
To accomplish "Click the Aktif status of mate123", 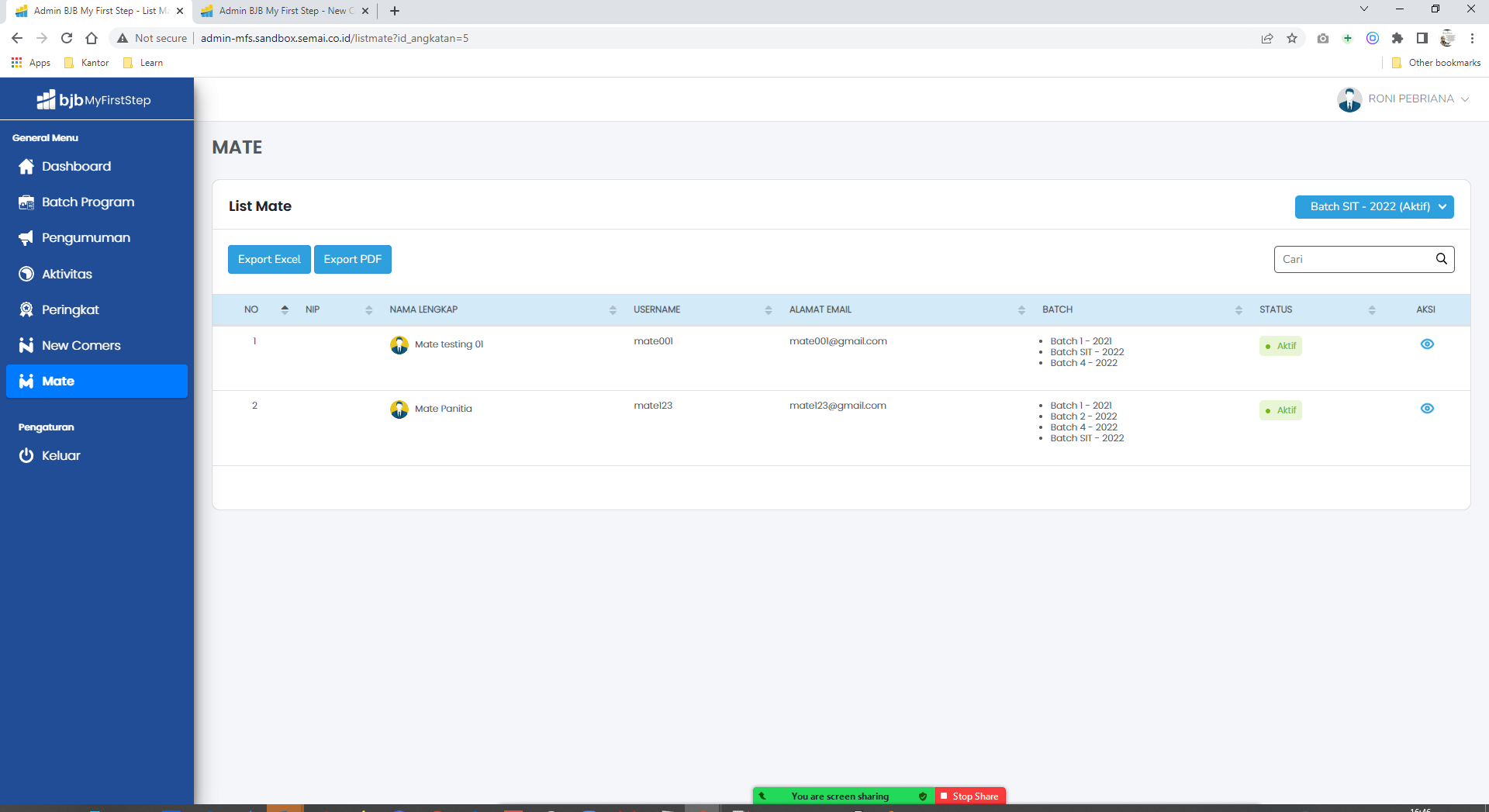I will pyautogui.click(x=1280, y=410).
